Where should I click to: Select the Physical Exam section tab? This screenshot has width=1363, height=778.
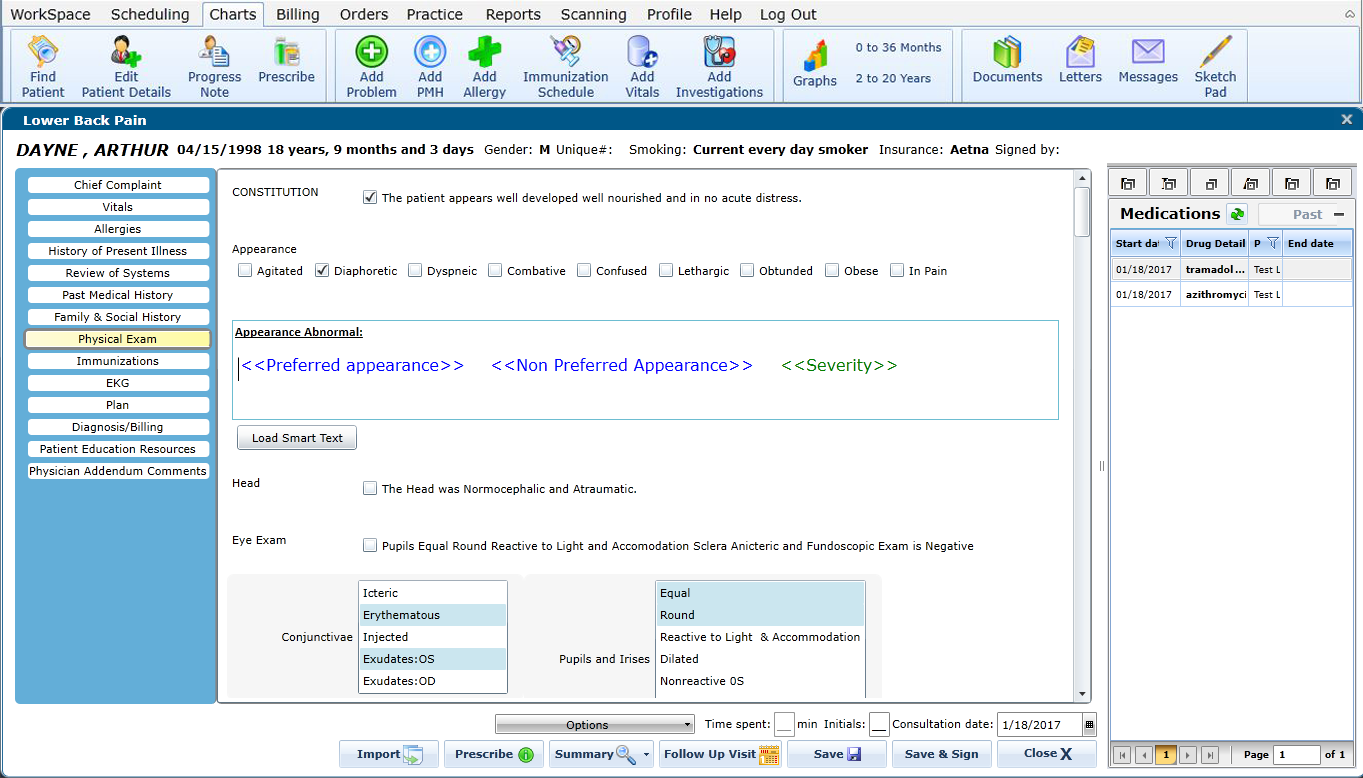(x=118, y=338)
